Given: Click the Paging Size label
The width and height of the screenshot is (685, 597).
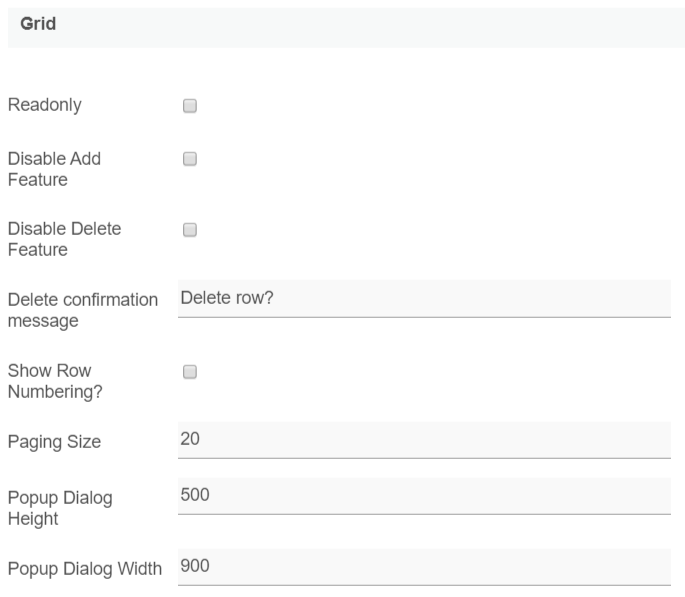Looking at the screenshot, I should tap(54, 441).
